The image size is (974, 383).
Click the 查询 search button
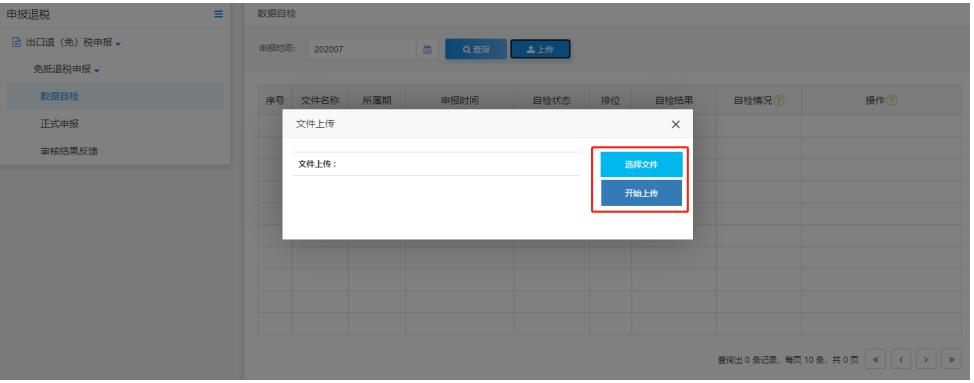476,50
